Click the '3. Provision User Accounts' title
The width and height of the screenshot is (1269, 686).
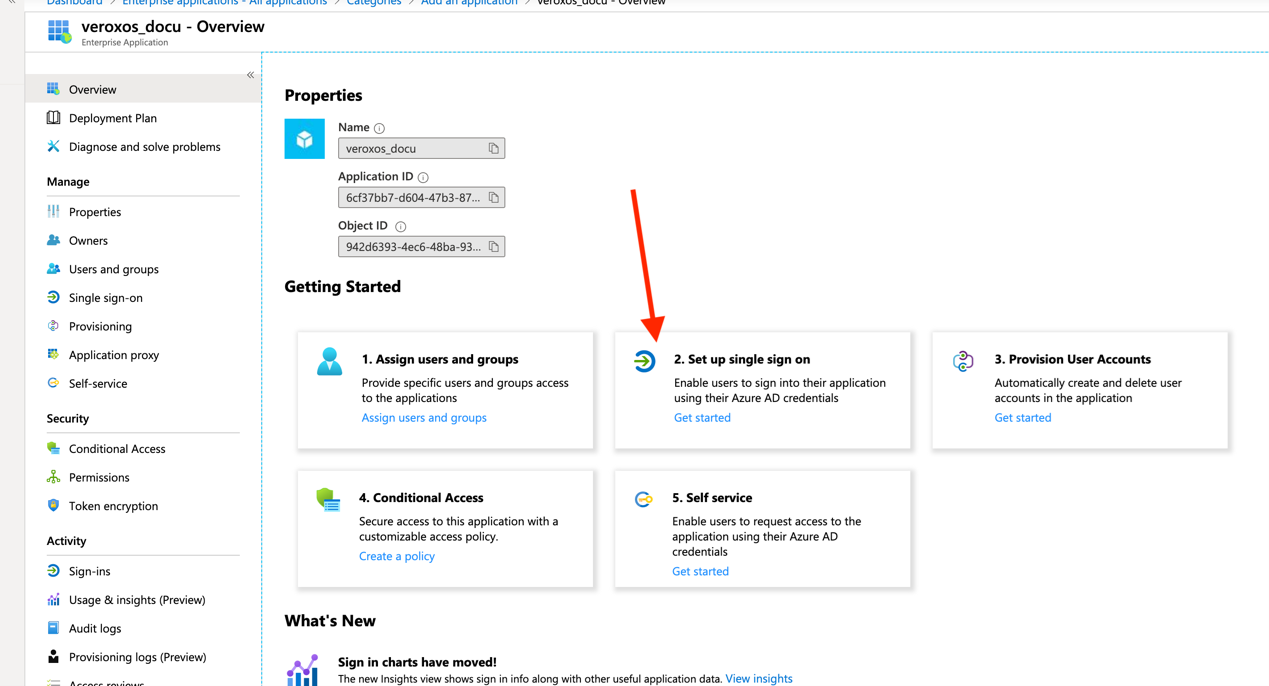point(1073,359)
